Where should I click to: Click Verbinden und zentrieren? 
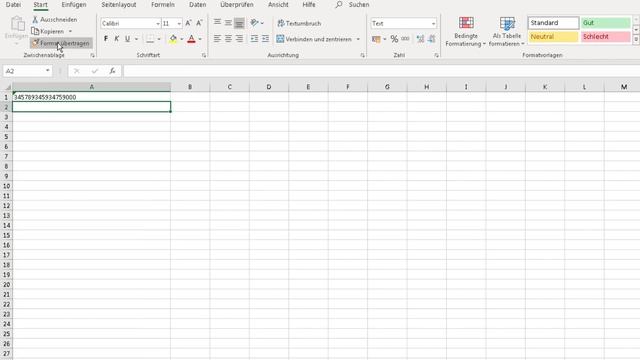click(314, 39)
